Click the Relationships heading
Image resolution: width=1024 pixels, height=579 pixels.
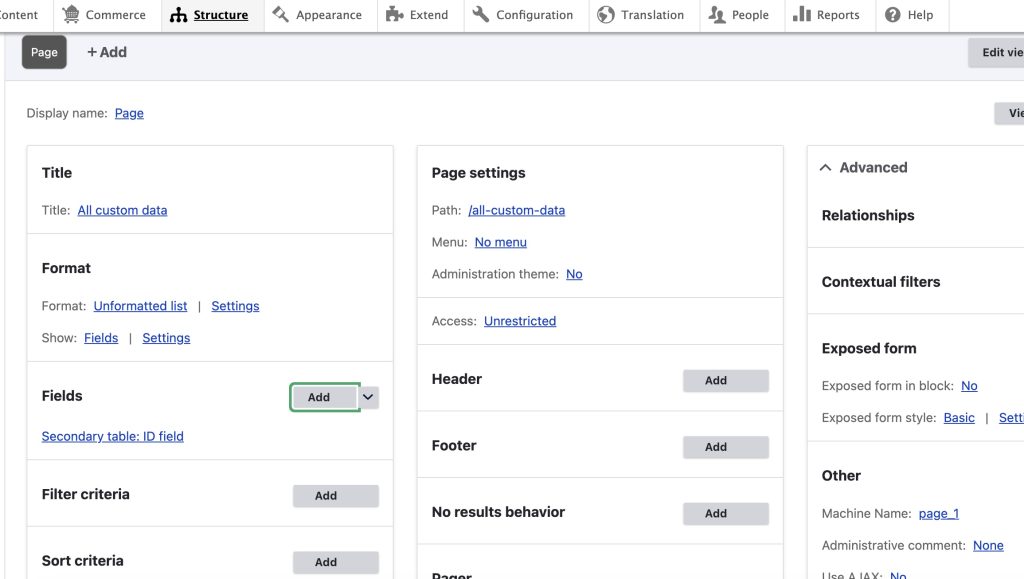point(868,215)
